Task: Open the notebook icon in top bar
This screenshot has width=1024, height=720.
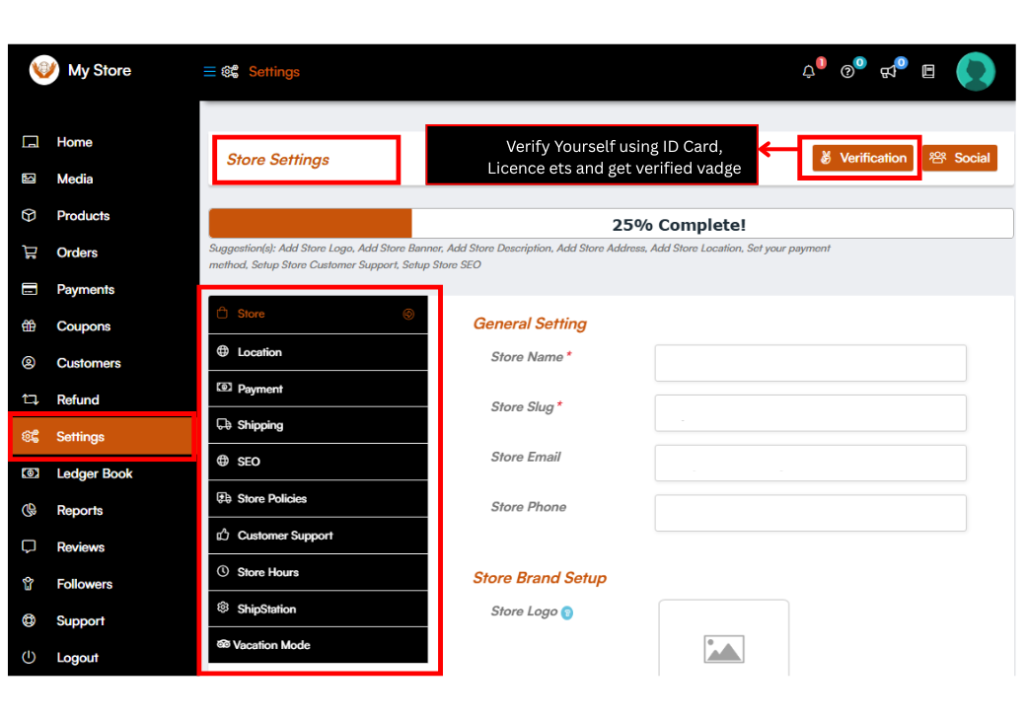Action: [x=928, y=72]
